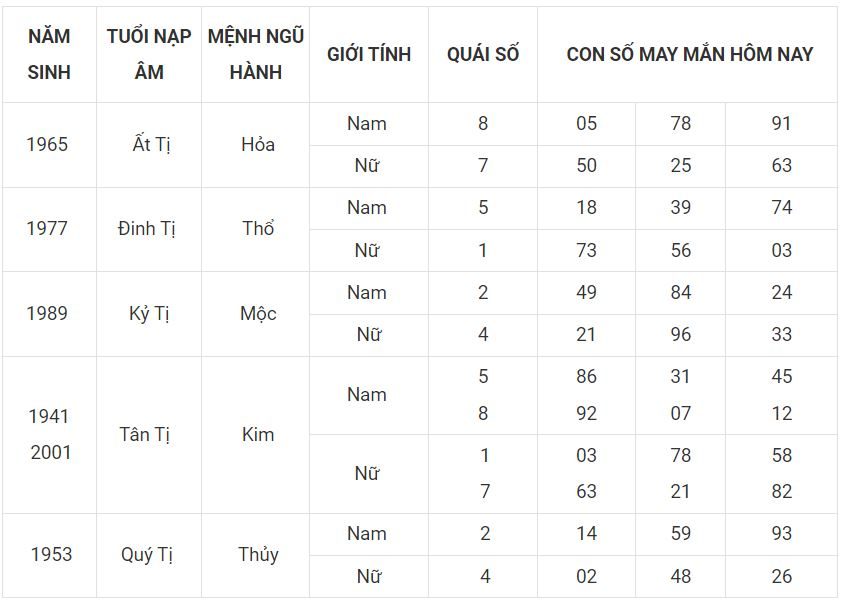
Task: Click the 1965 birth year cell
Action: tap(48, 145)
